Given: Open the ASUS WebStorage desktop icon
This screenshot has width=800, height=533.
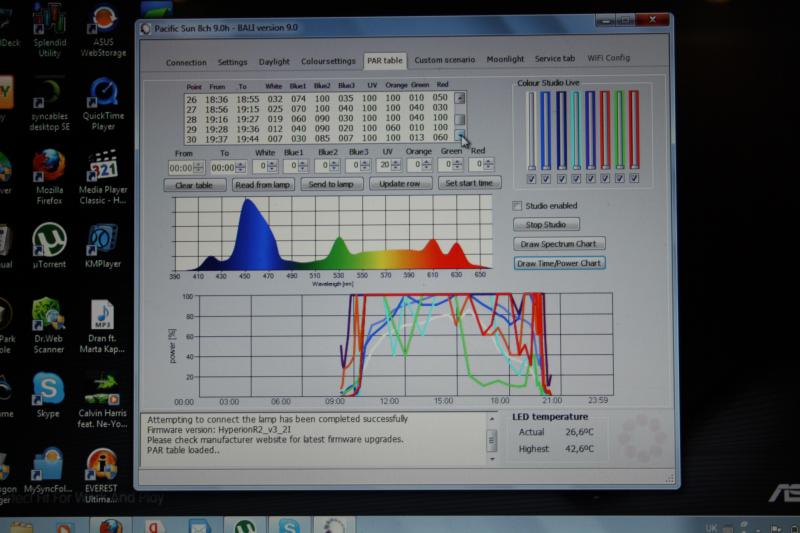Looking at the screenshot, I should [103, 22].
